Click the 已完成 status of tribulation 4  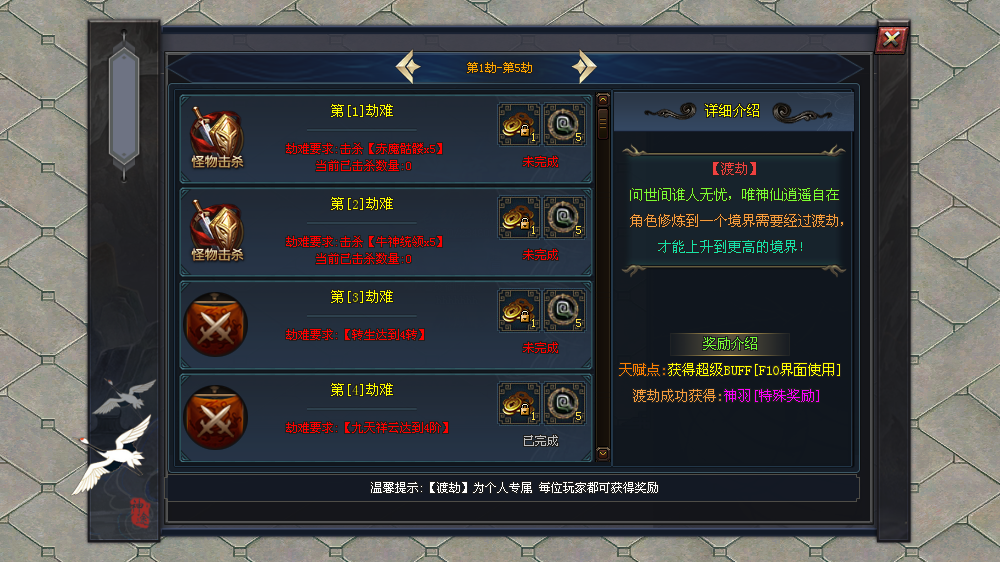(540, 441)
